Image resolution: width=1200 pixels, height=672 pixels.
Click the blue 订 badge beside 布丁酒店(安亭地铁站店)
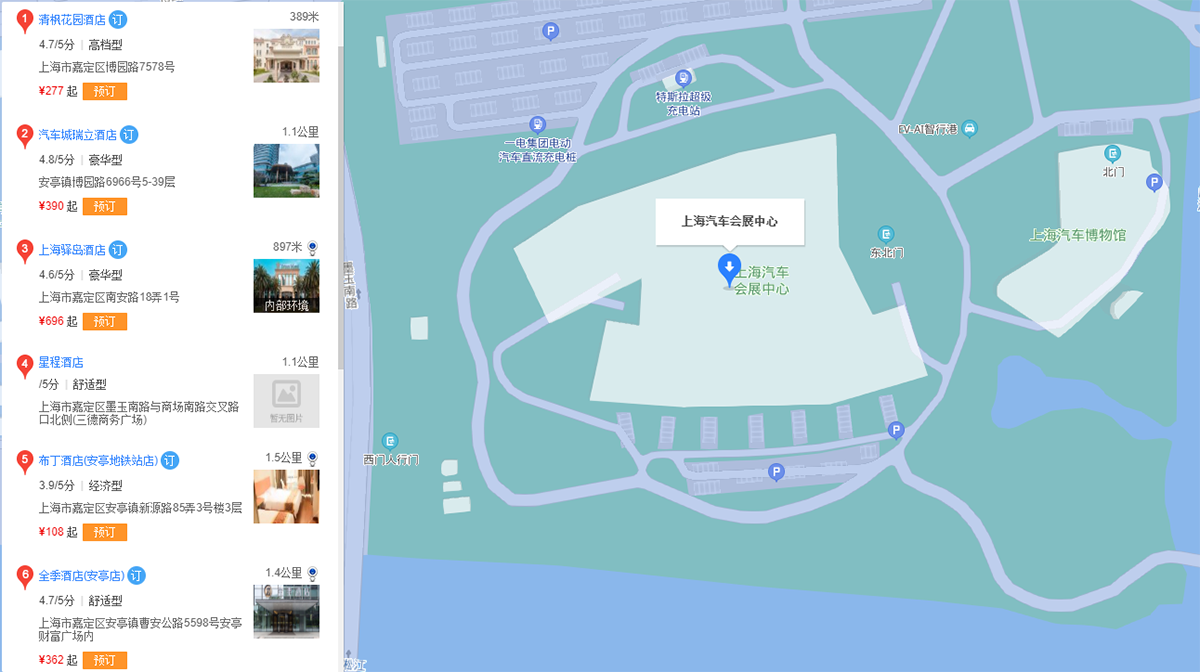click(x=170, y=461)
